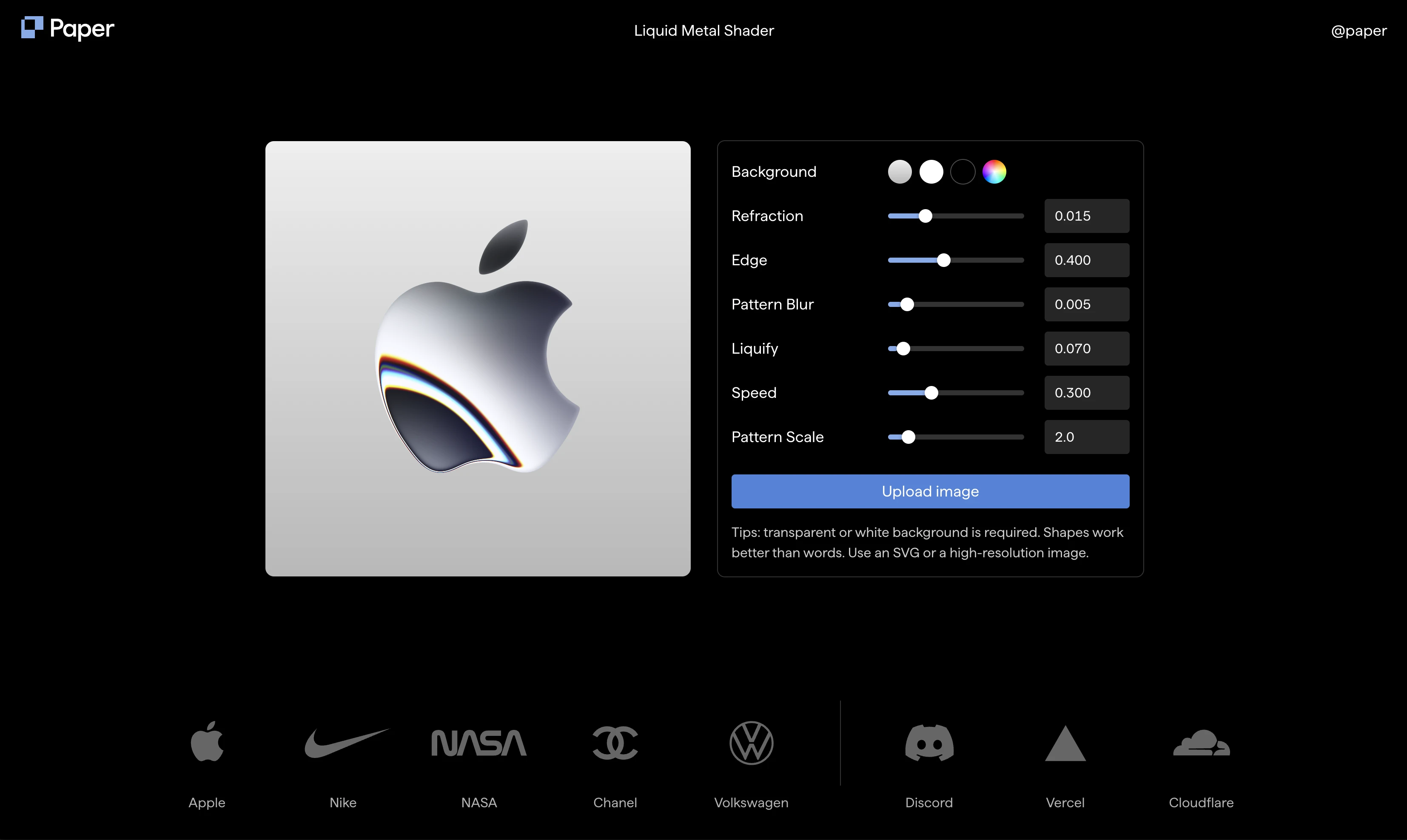1407x840 pixels.
Task: Focus the Pattern Scale value field 2.0
Action: 1087,437
